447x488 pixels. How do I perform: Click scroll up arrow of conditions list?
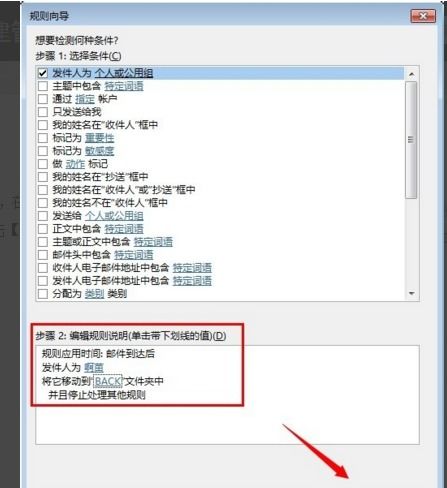click(411, 74)
